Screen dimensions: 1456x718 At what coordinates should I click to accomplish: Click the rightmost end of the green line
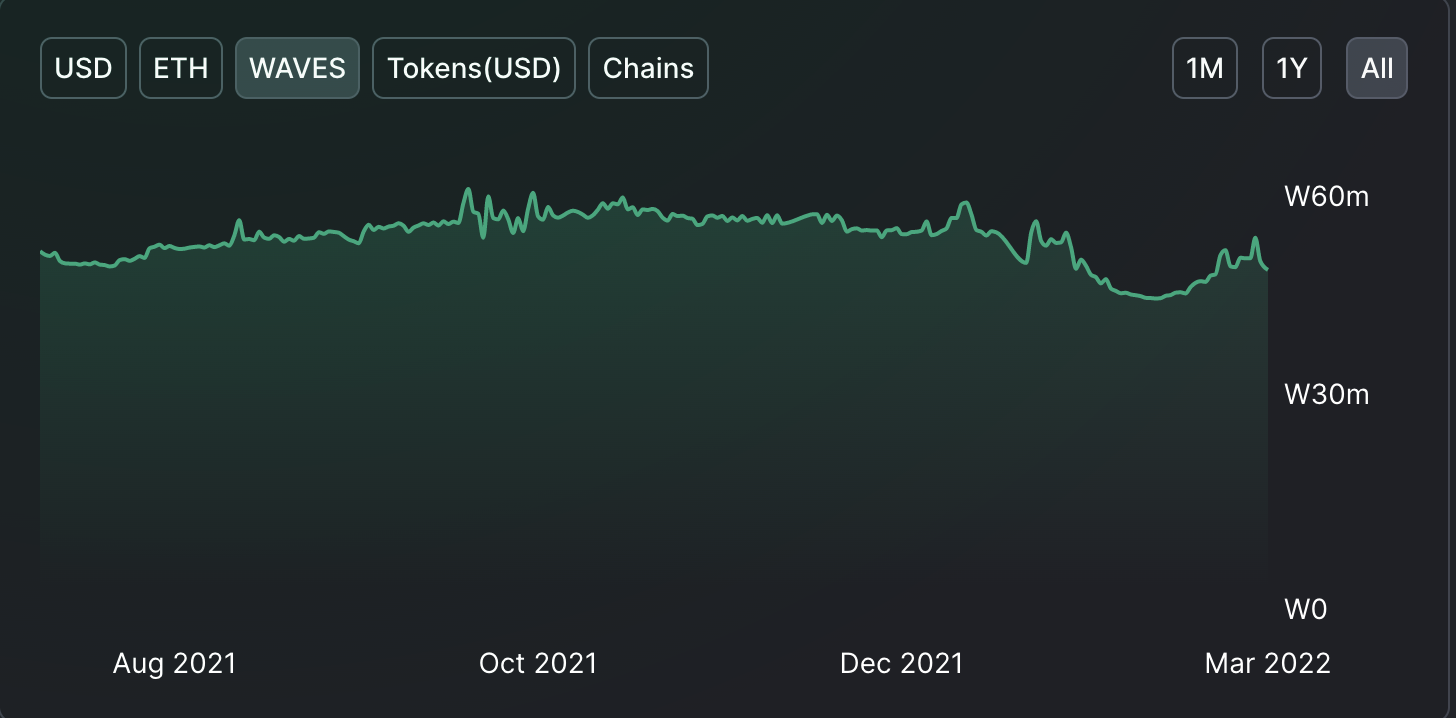pos(1267,269)
